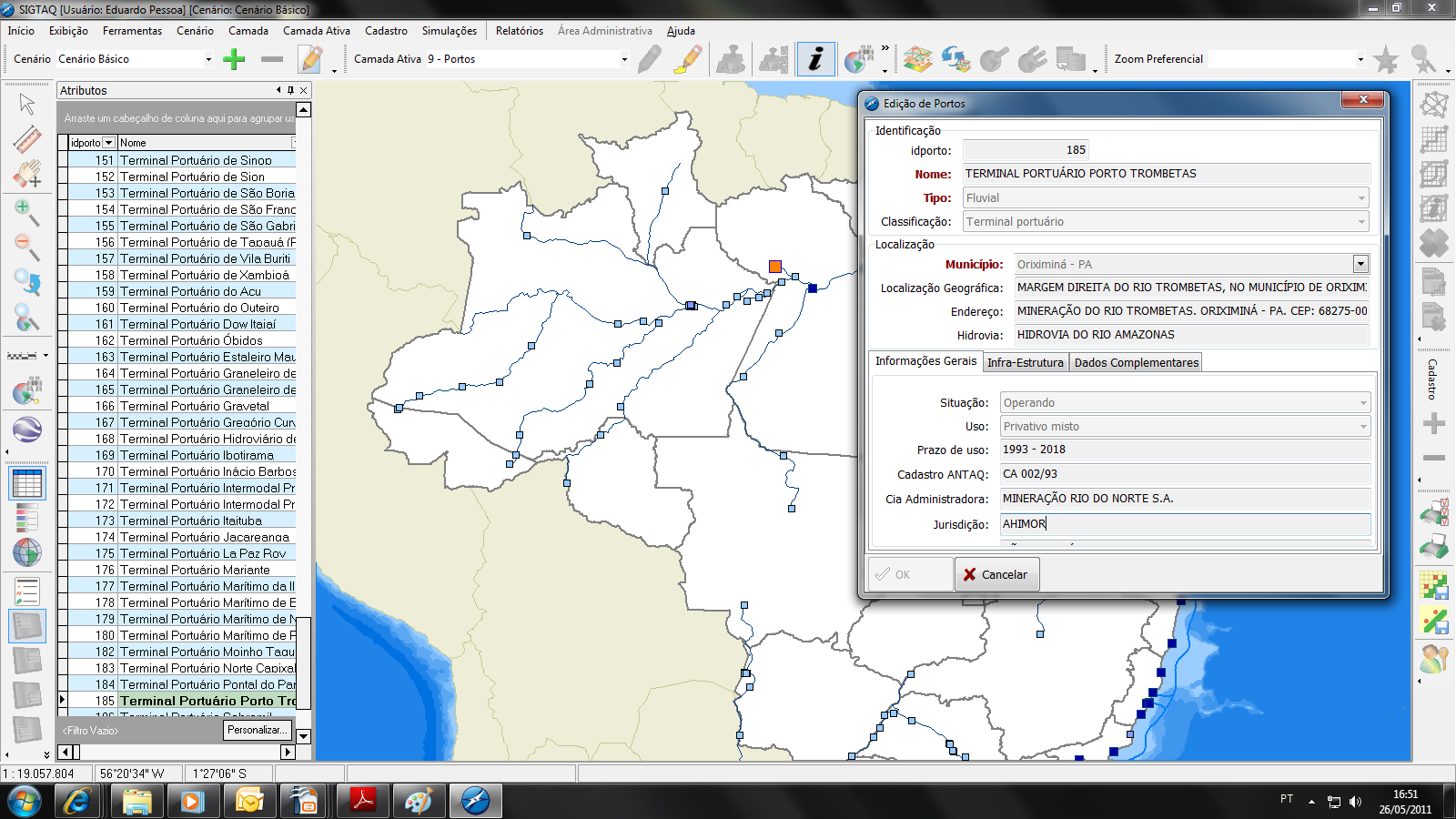The width and height of the screenshot is (1456, 819).
Task: Click the previous zoom magnifier icon
Action: pyautogui.click(x=26, y=282)
